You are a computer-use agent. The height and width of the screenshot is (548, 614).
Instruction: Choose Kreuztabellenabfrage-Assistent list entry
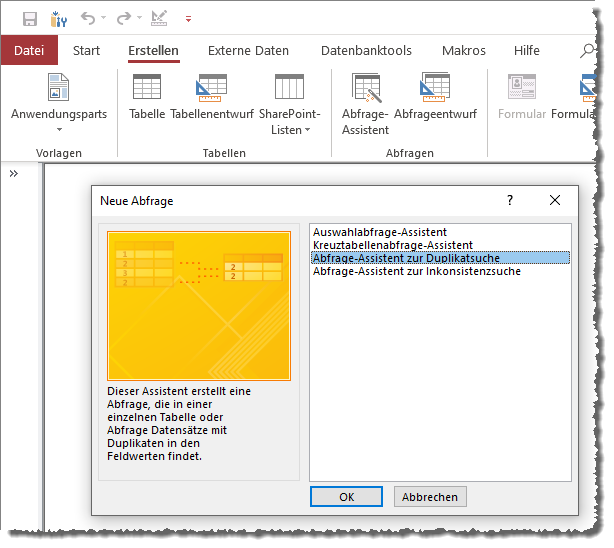click(x=393, y=245)
